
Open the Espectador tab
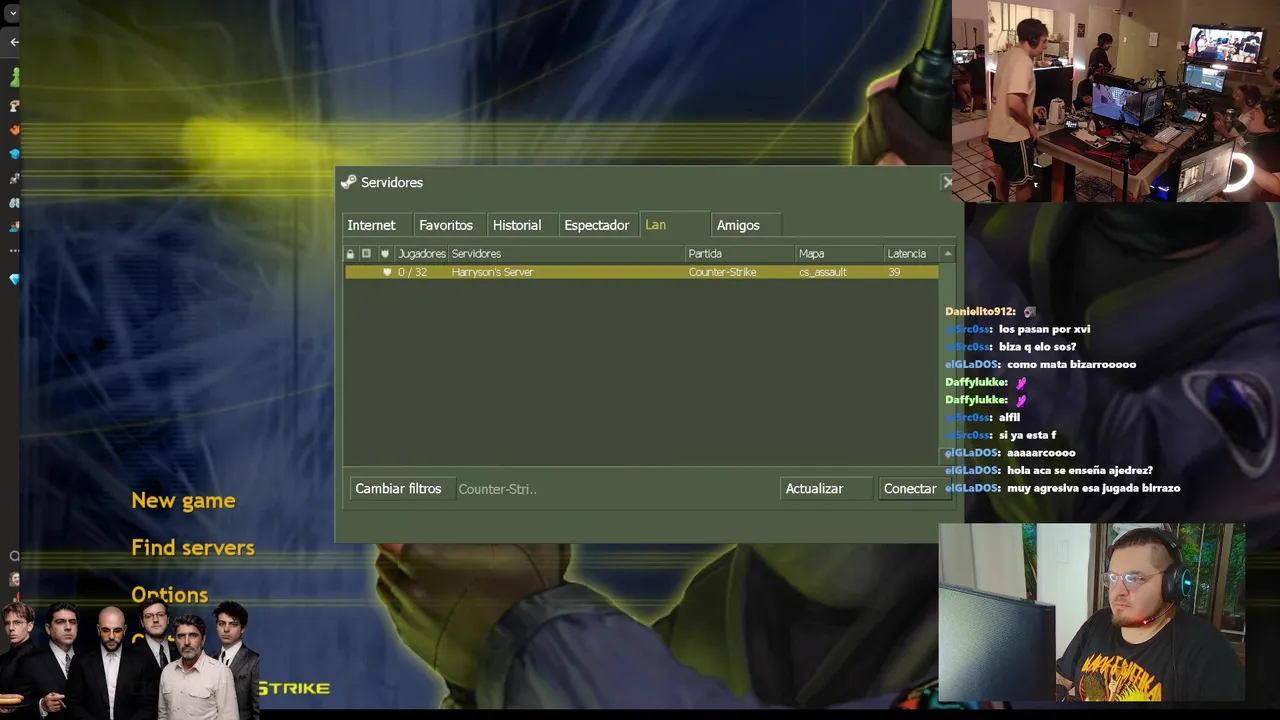pyautogui.click(x=597, y=225)
